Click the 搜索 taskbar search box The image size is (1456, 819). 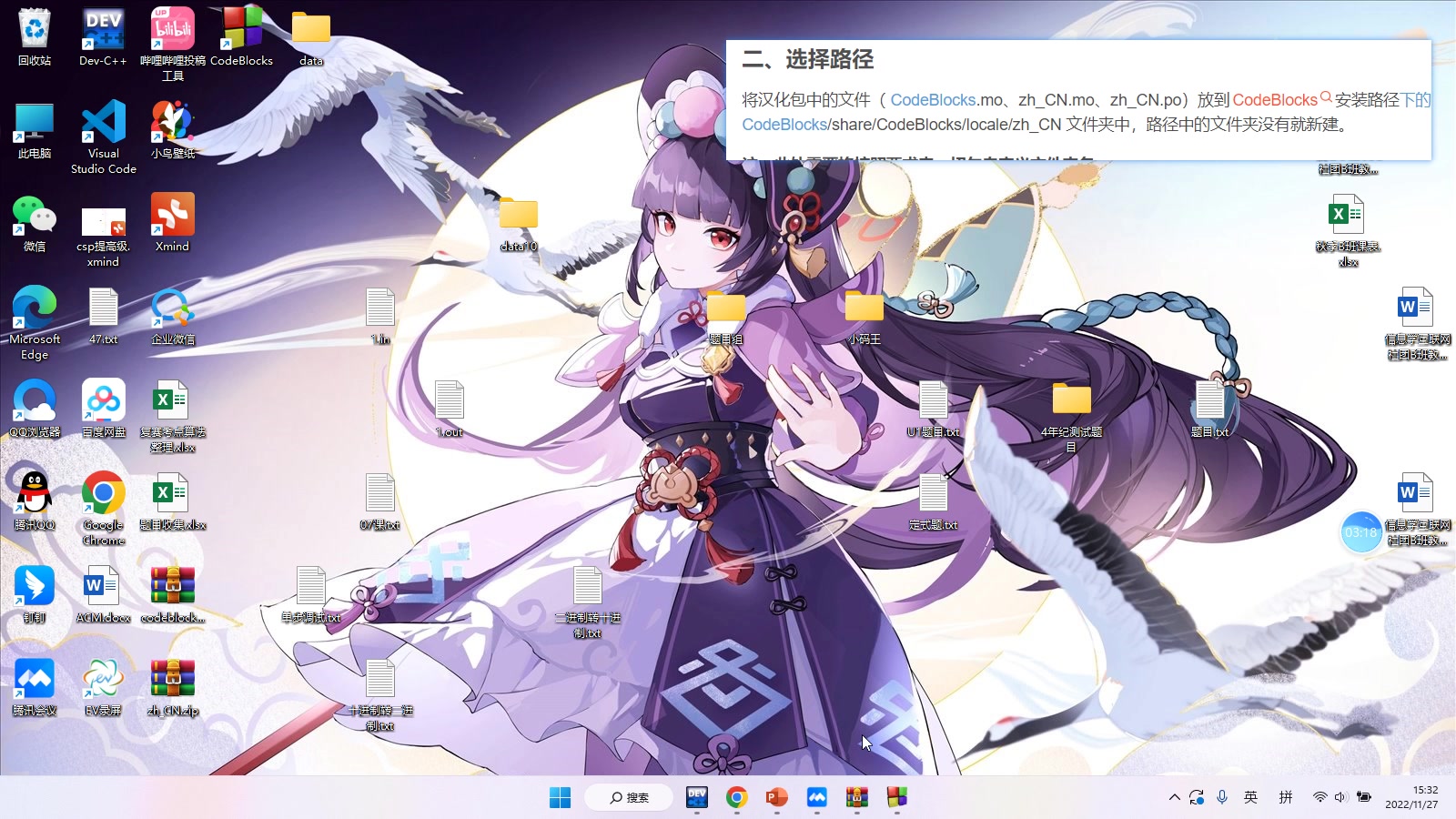pos(629,798)
